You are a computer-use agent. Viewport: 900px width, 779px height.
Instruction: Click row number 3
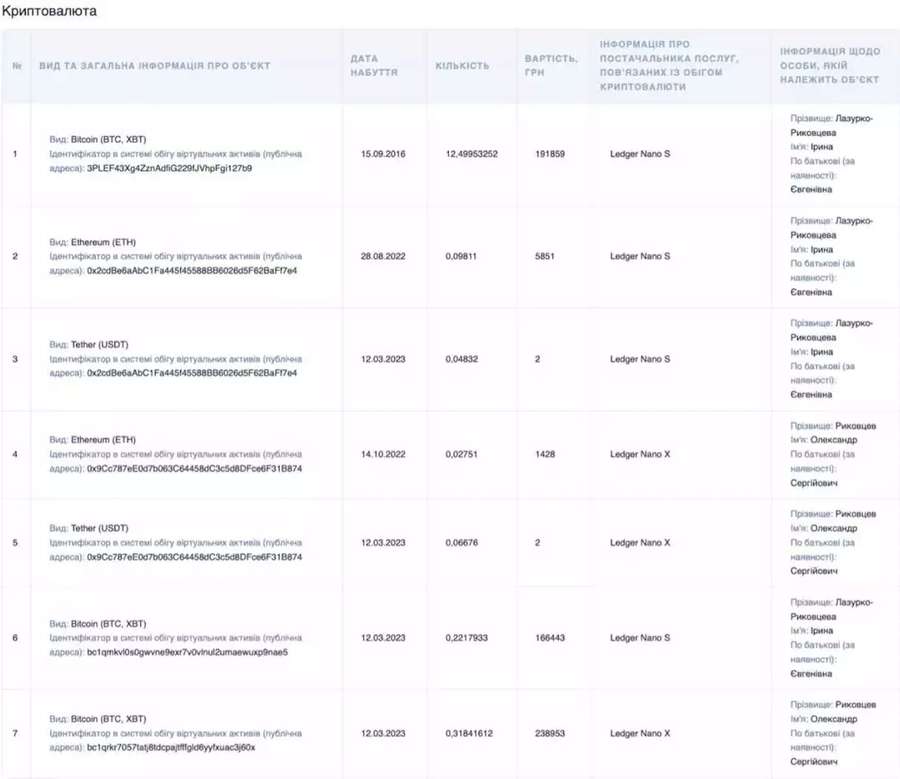click(15, 359)
